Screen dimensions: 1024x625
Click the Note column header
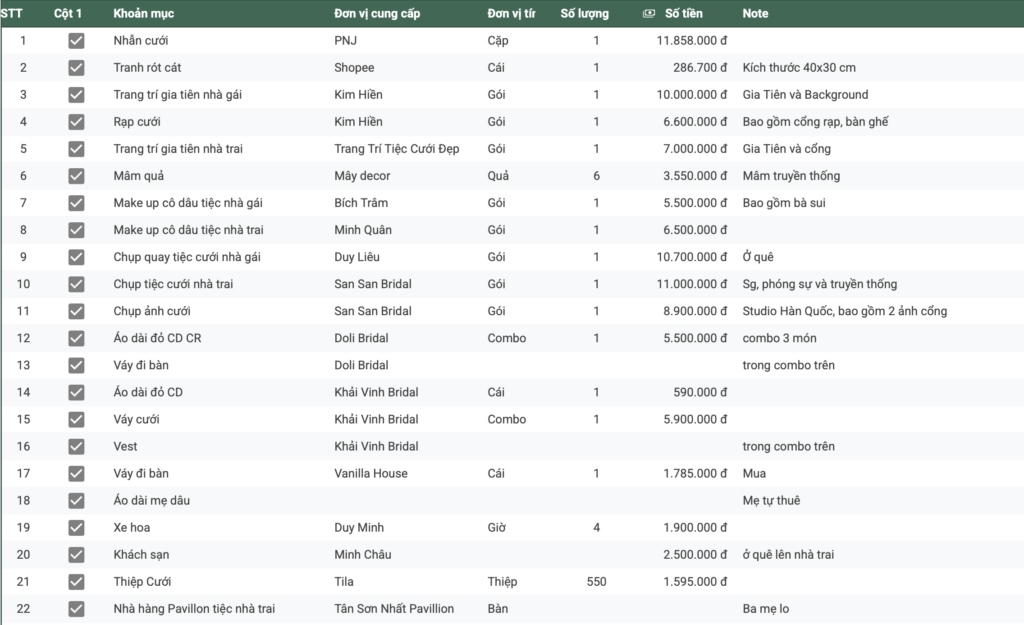(755, 13)
